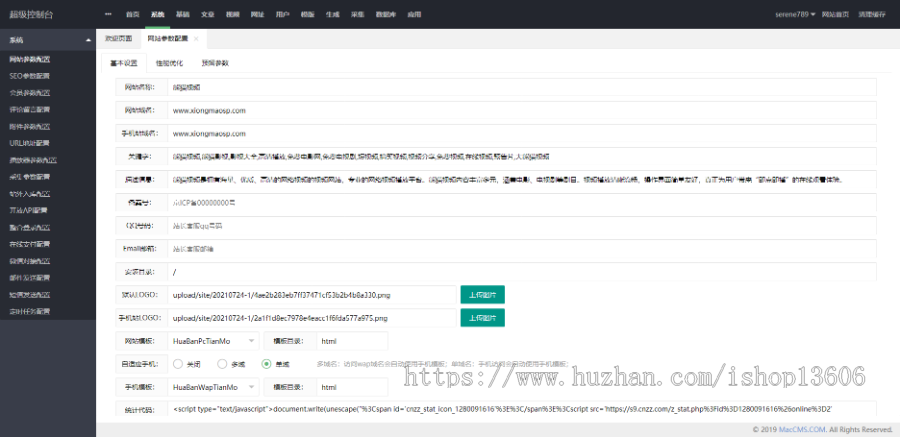
Task: Close the 网站参数配置 page tab
Action: point(196,39)
